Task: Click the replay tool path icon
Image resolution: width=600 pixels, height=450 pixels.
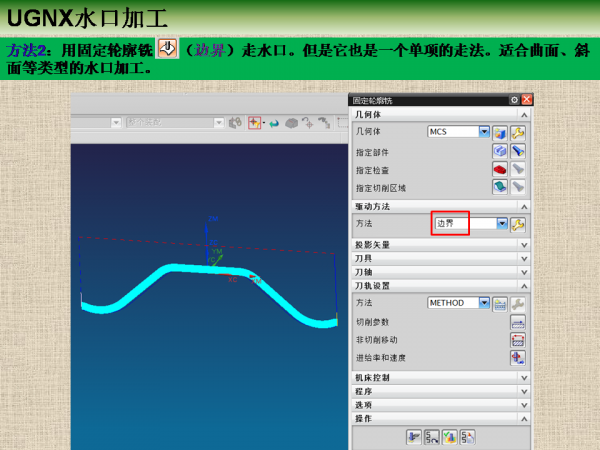Action: pos(432,437)
